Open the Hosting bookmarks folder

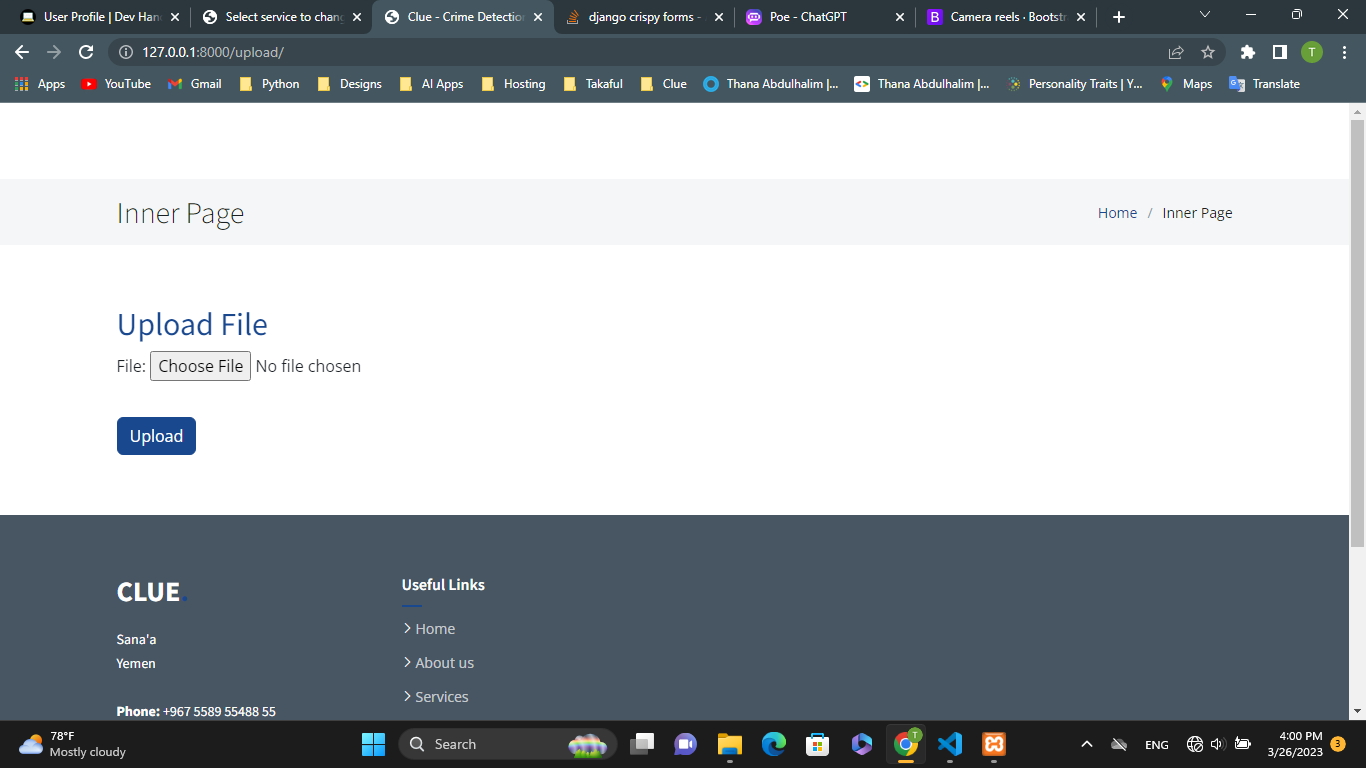(513, 84)
